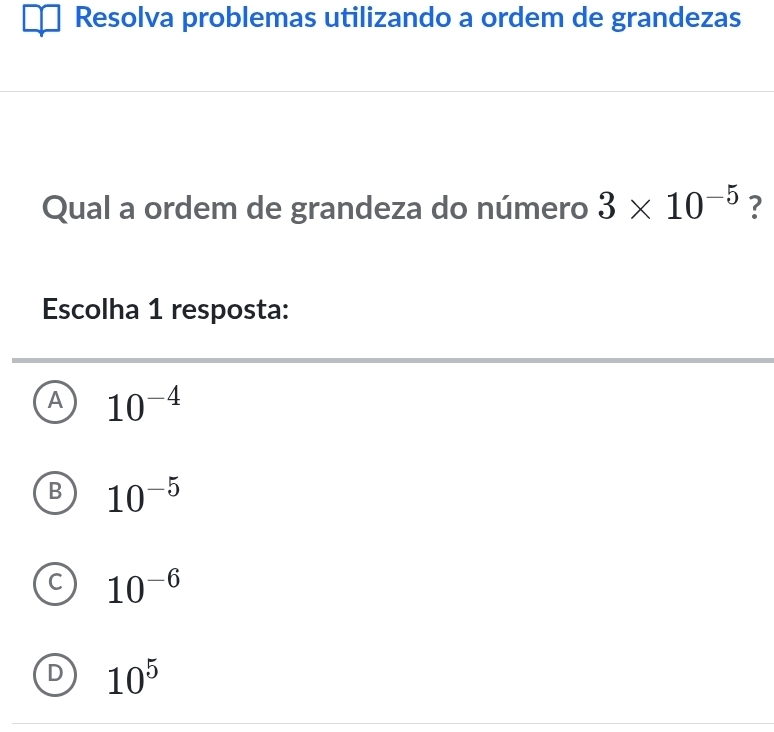The width and height of the screenshot is (774, 732).
Task: Click the divider line under "Escolha 1 resposta"
Action: 392,359
